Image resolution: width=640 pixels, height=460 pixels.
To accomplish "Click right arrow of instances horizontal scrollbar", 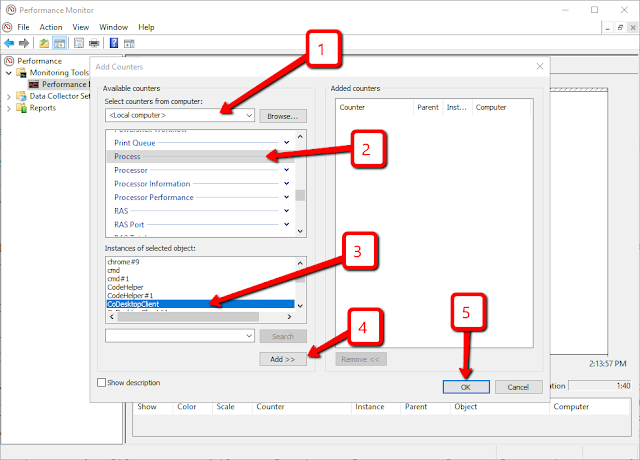I will pos(289,317).
